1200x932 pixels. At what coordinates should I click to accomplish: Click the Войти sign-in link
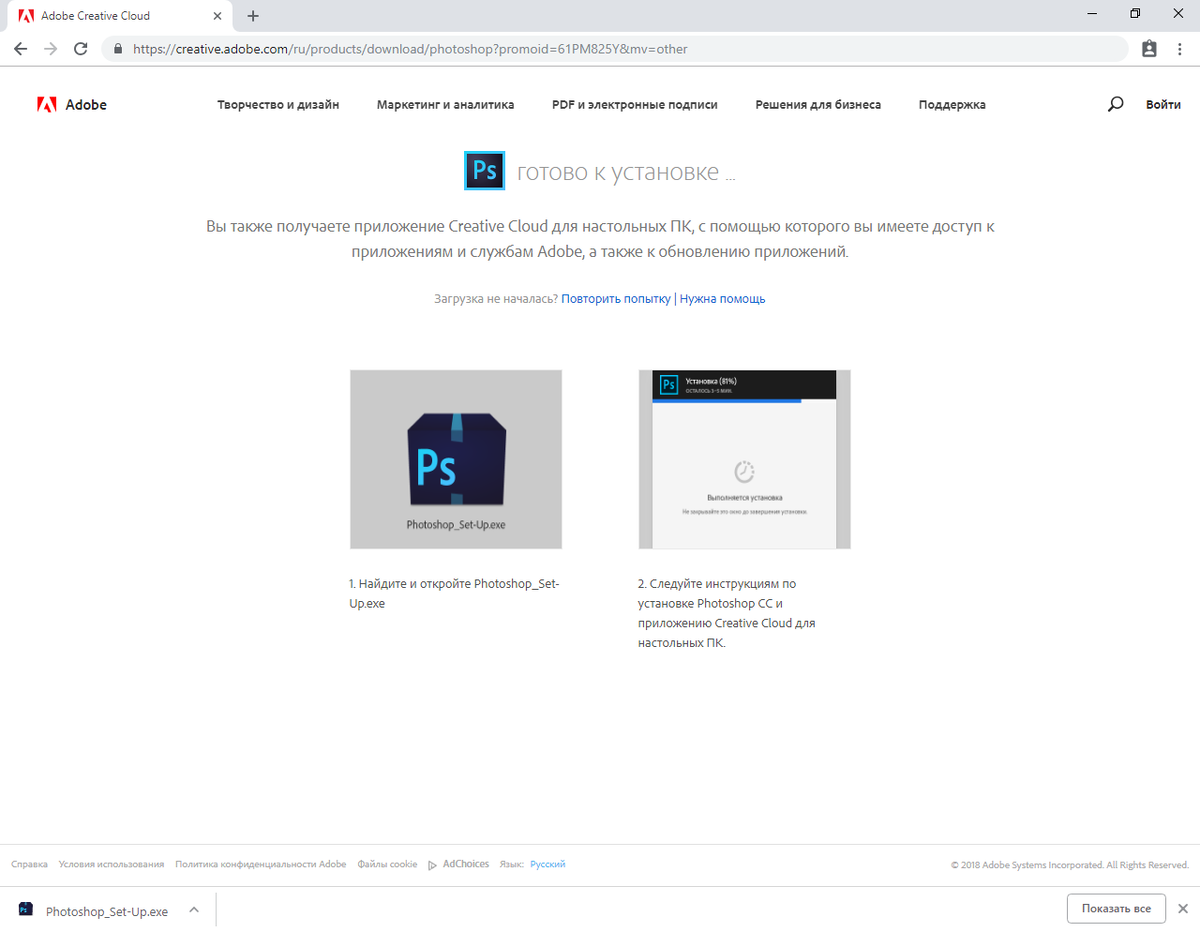pyautogui.click(x=1163, y=104)
